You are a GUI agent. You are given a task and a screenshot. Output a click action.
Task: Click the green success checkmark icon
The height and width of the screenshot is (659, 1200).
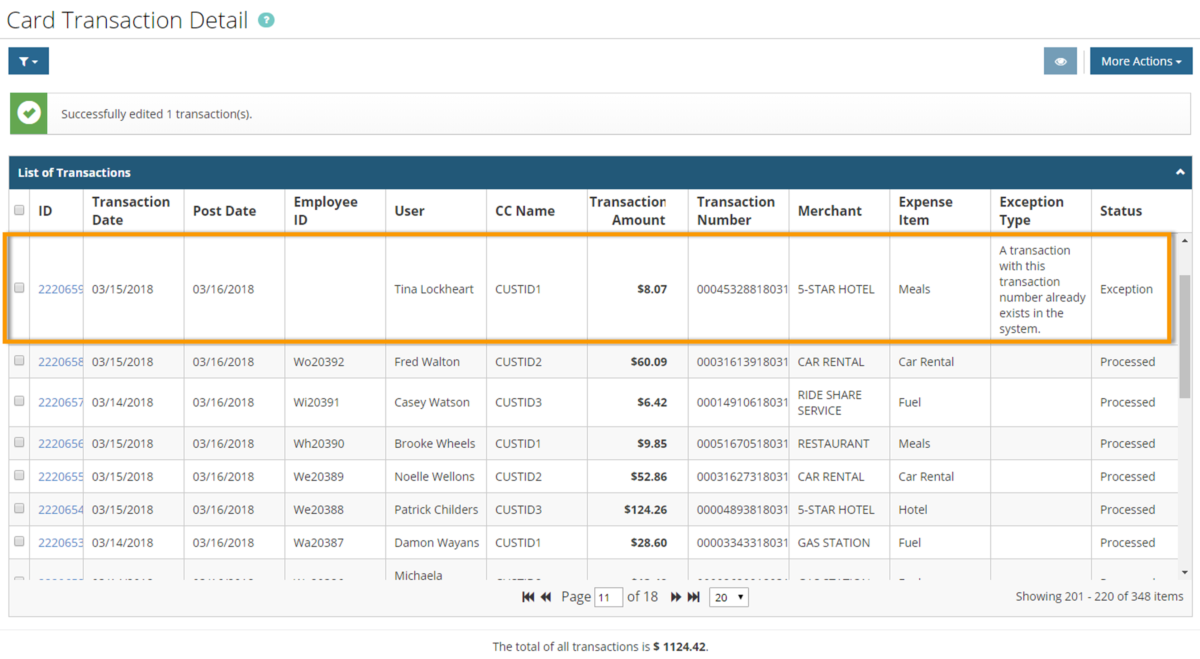(x=28, y=113)
